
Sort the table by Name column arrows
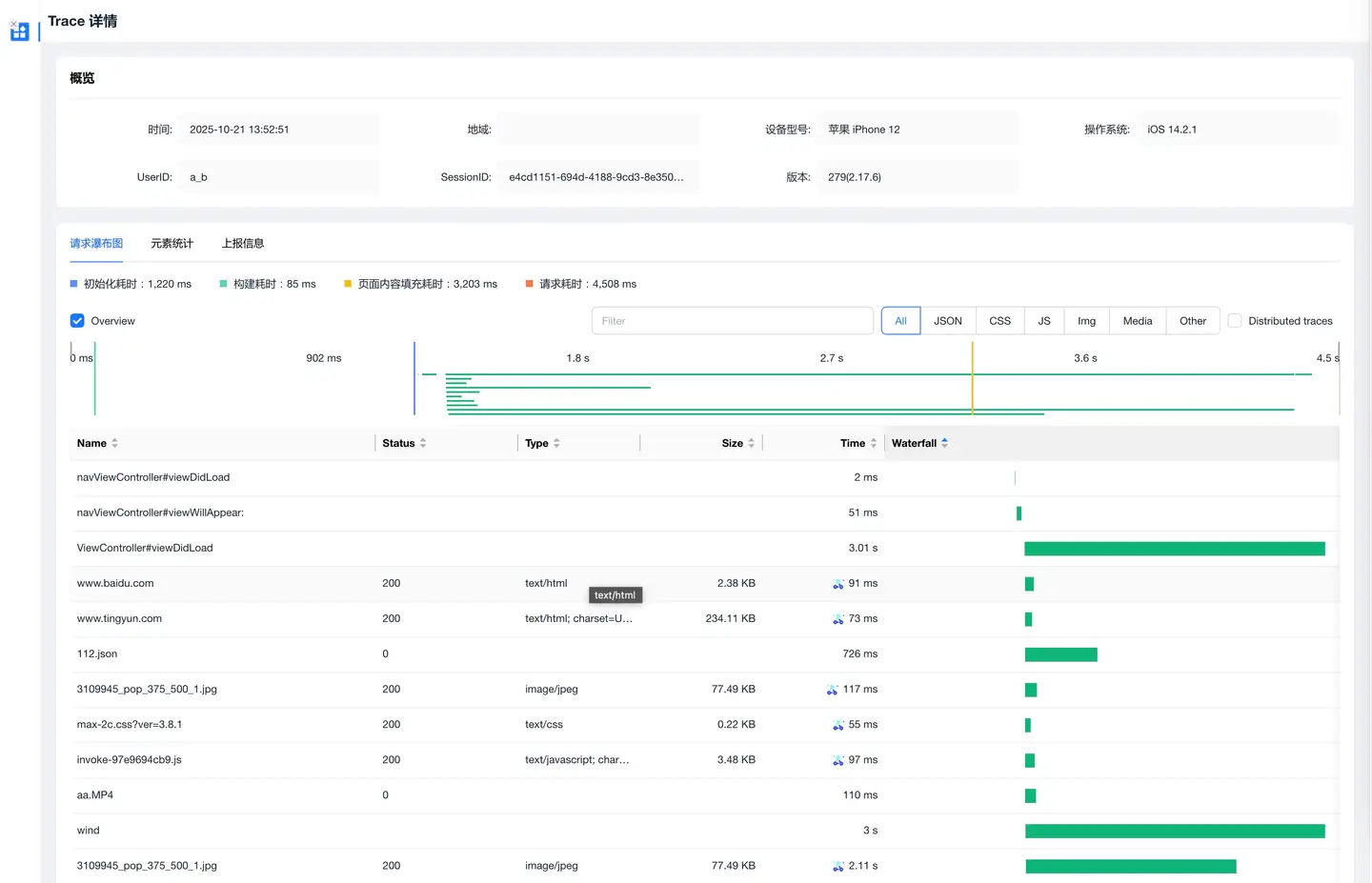[114, 443]
